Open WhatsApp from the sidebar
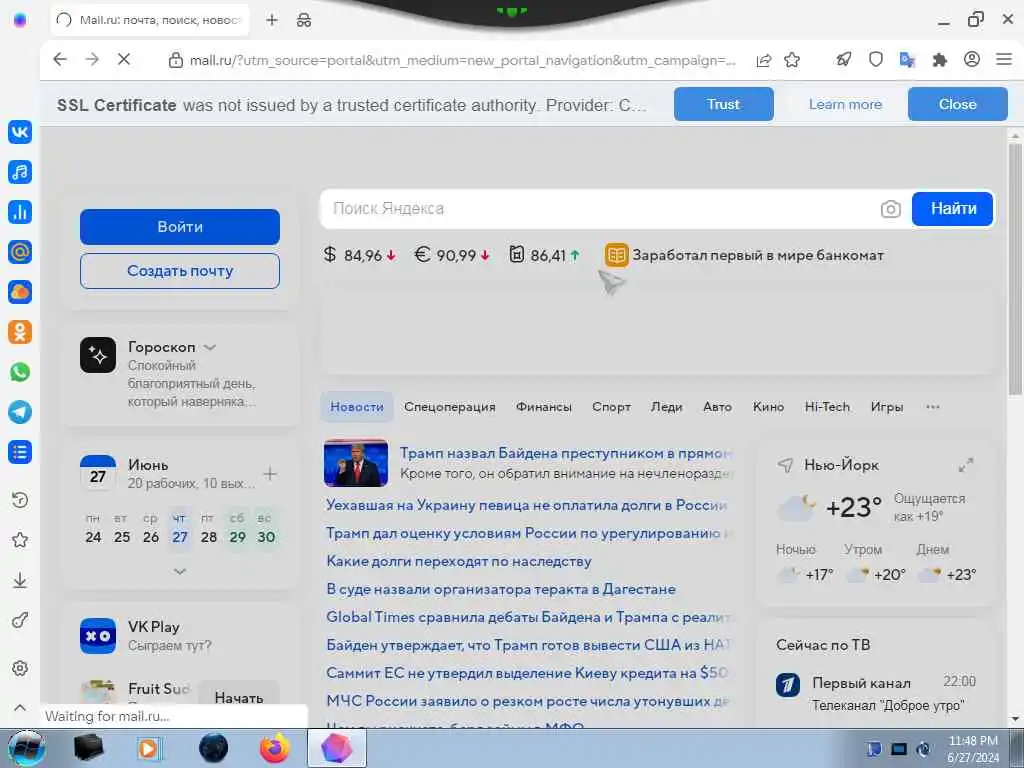 [x=20, y=372]
